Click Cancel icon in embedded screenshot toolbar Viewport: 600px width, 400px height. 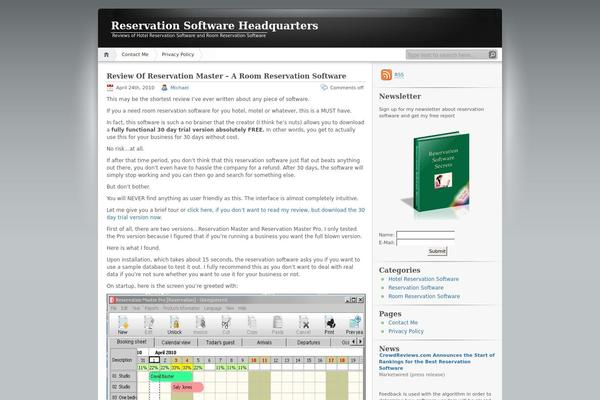(x=303, y=325)
